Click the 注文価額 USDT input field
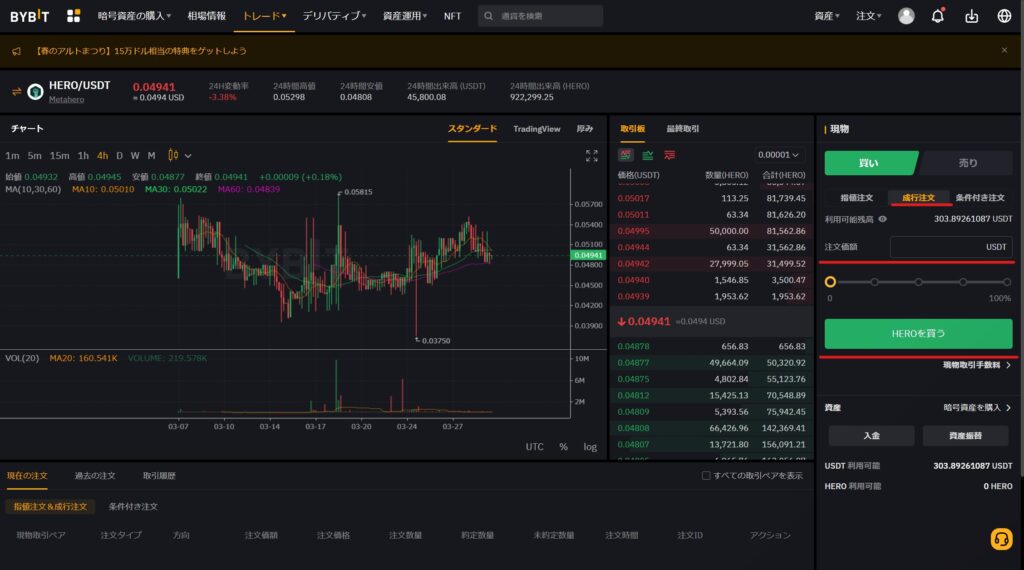1024x570 pixels. 951,247
